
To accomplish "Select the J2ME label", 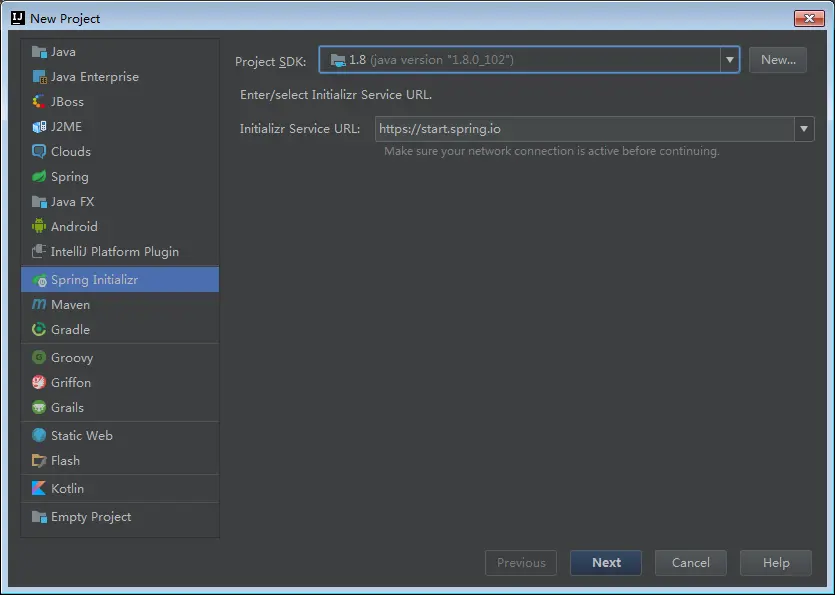I will (66, 127).
